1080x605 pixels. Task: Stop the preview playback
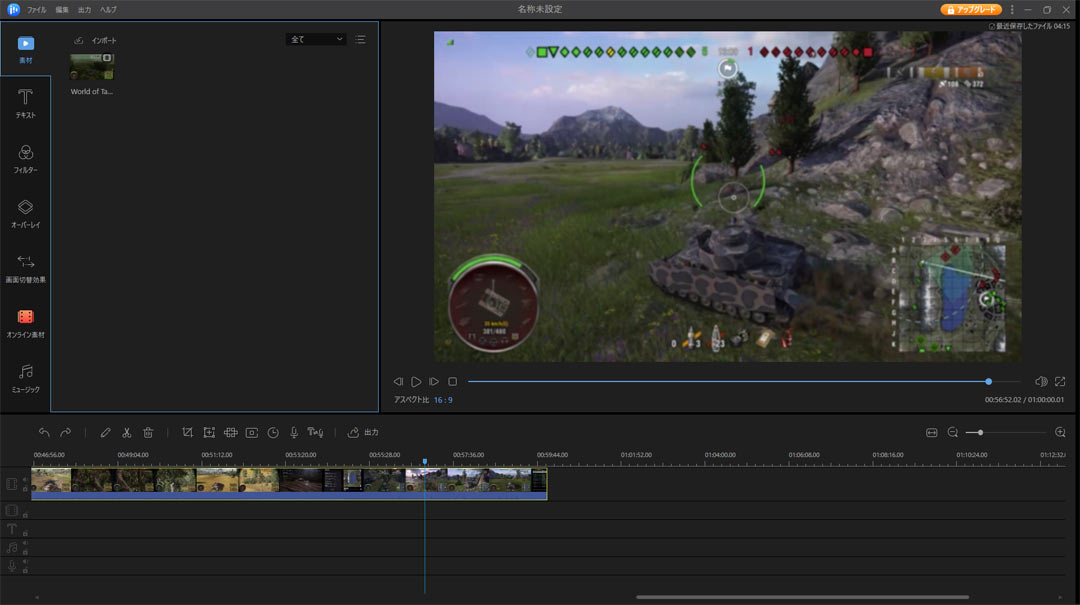[453, 381]
